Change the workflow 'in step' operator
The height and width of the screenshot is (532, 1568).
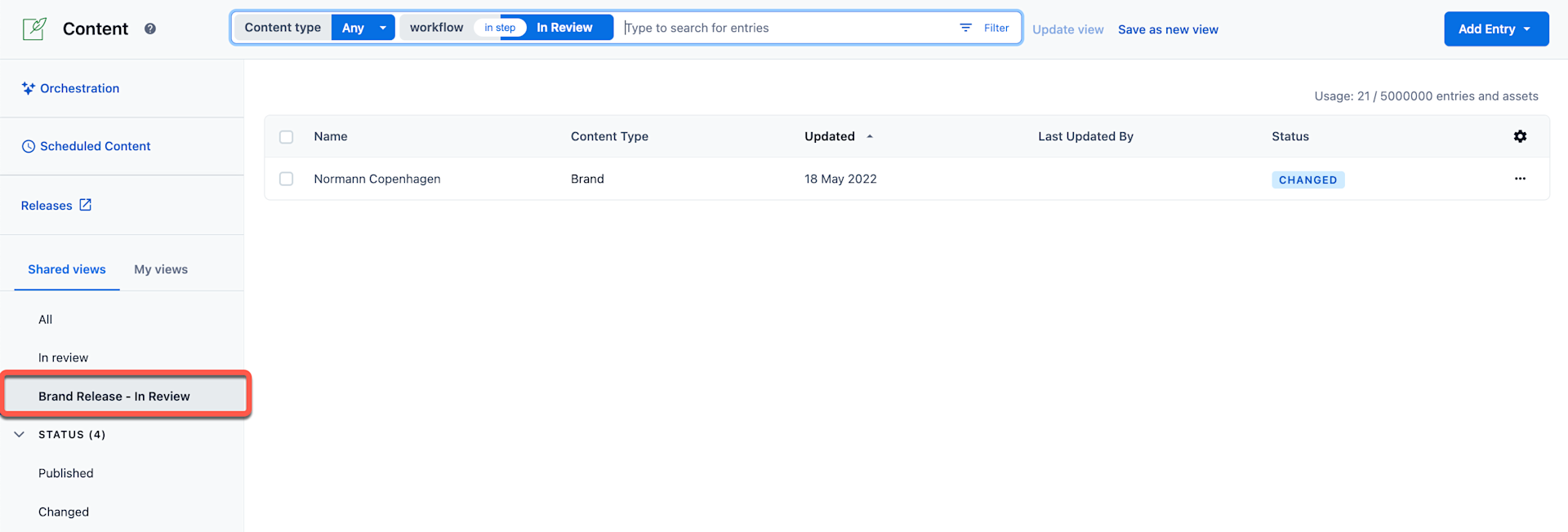coord(500,28)
